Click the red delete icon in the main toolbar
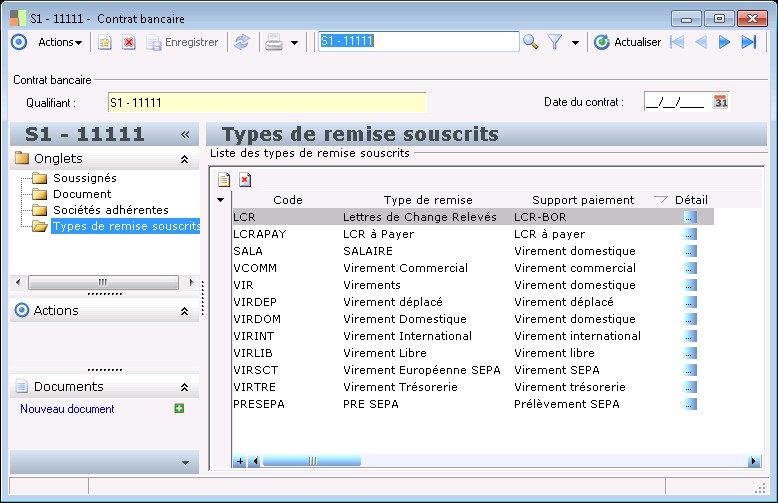Image resolution: width=778 pixels, height=503 pixels. (x=128, y=42)
